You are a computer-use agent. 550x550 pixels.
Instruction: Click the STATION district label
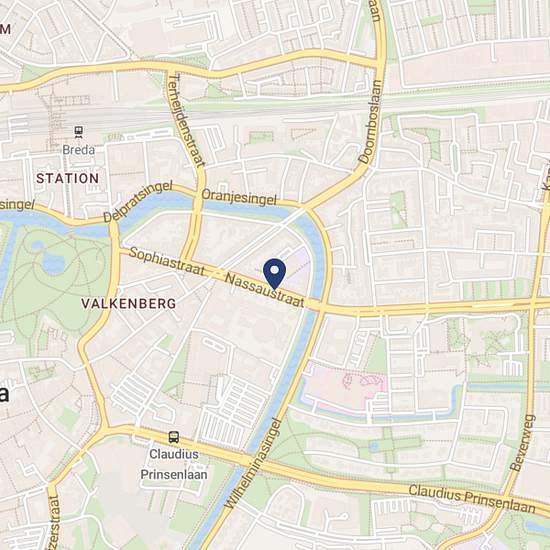[x=67, y=178]
